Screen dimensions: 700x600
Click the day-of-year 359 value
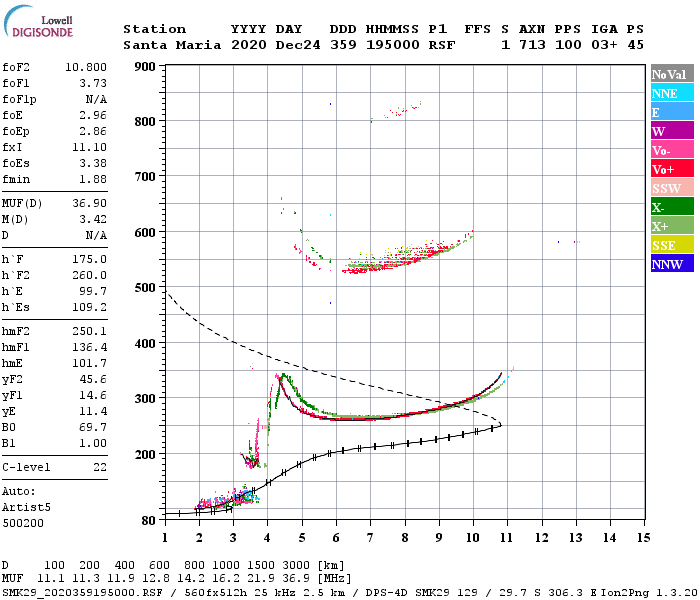coord(343,45)
